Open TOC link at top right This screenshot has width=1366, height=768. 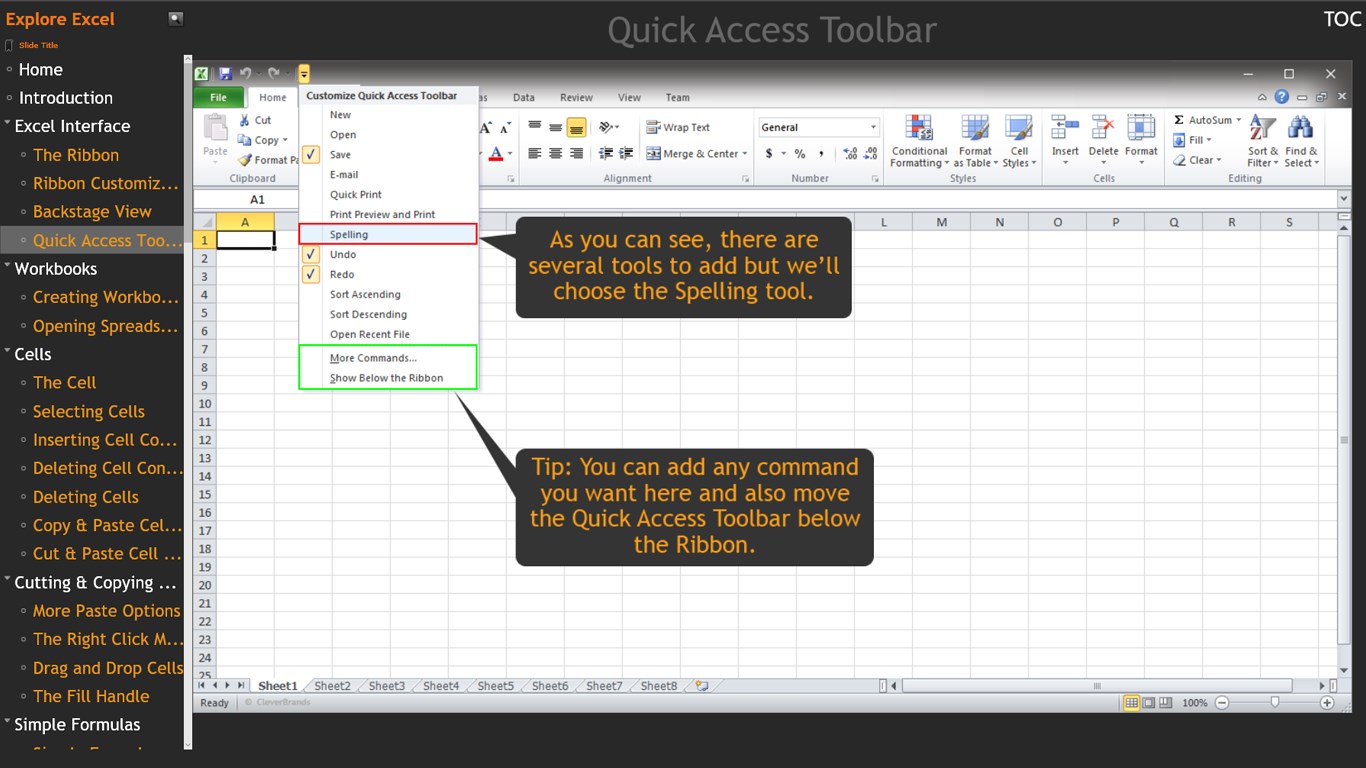[1342, 20]
